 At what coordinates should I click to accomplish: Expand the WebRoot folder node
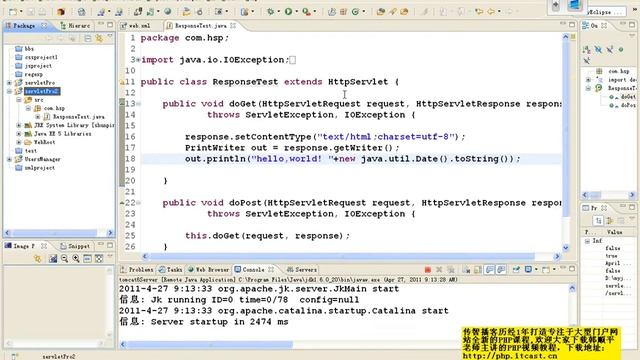pyautogui.click(x=19, y=142)
